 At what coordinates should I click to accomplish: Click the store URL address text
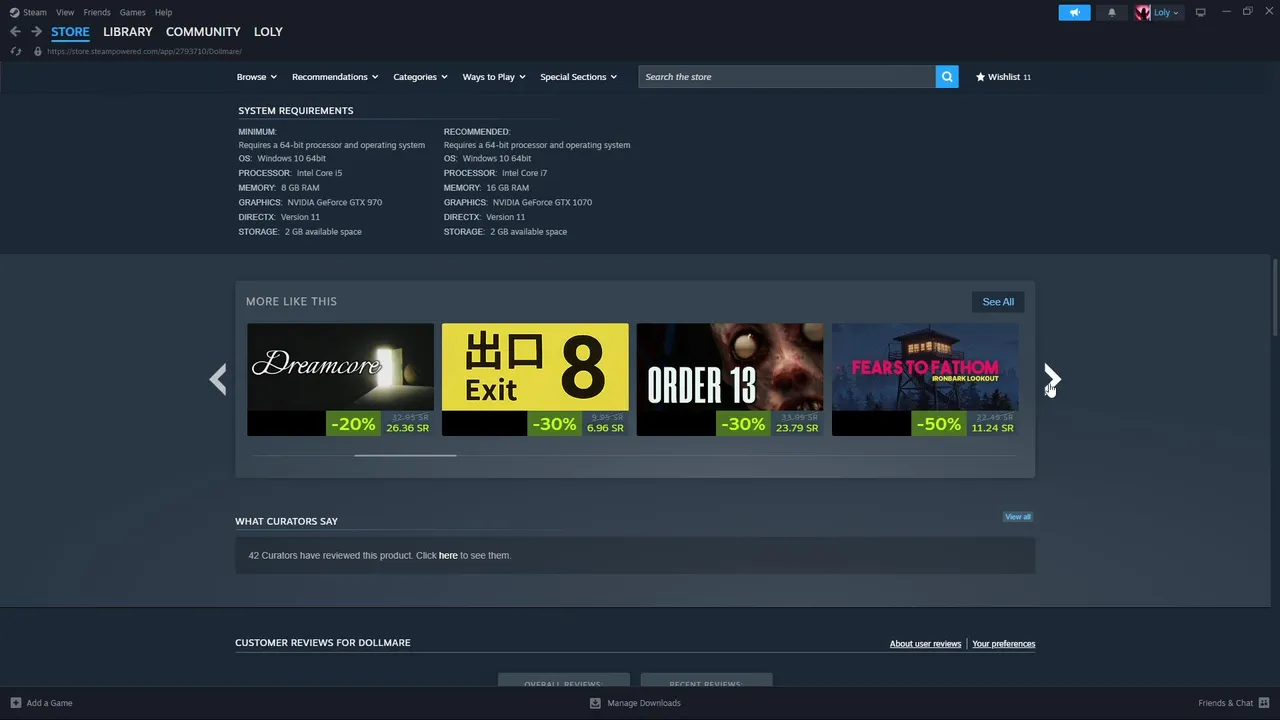tap(144, 51)
